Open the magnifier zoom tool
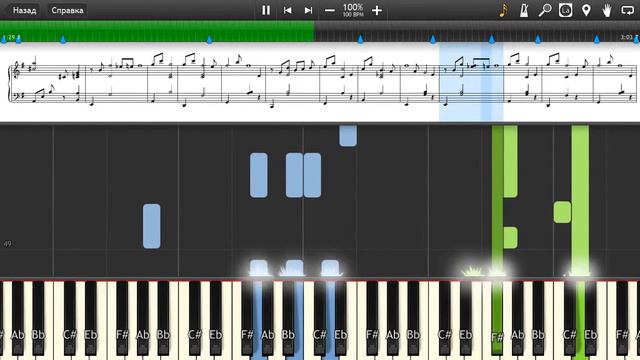This screenshot has height=360, width=640. (x=544, y=10)
